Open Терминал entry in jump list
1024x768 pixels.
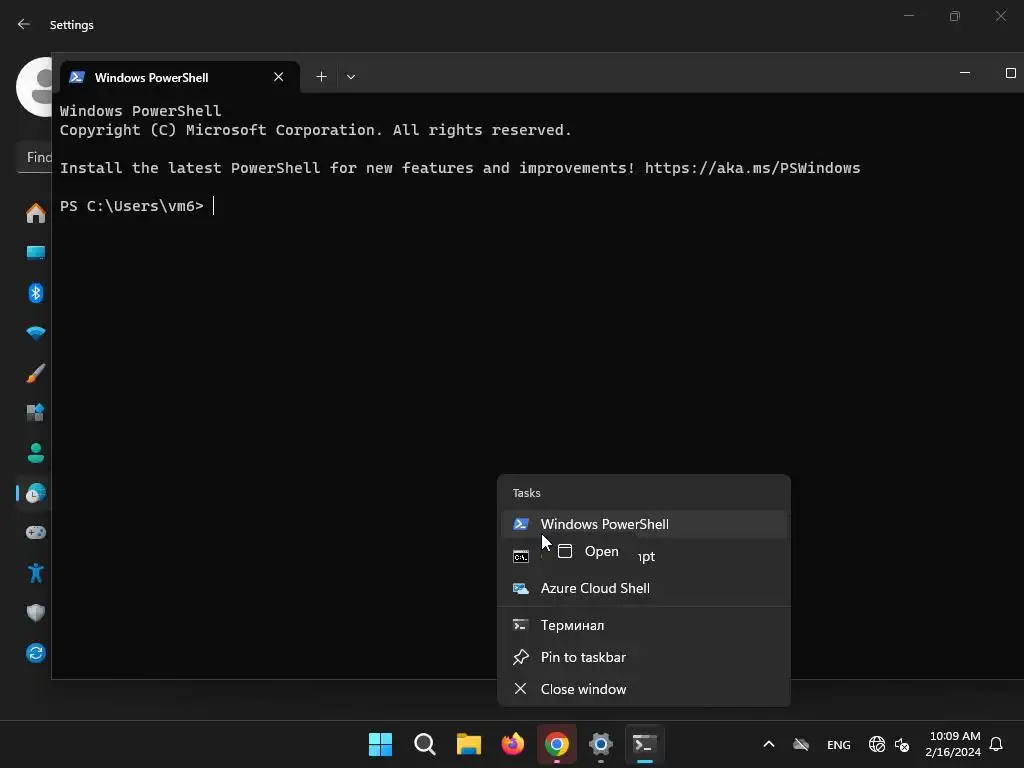tap(644, 625)
